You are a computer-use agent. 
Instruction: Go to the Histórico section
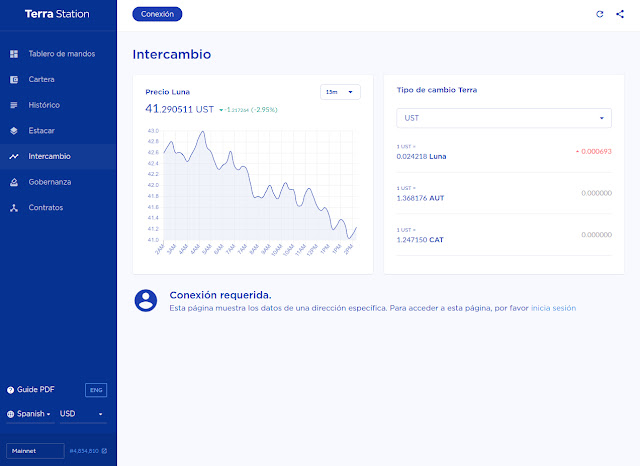tap(58, 105)
